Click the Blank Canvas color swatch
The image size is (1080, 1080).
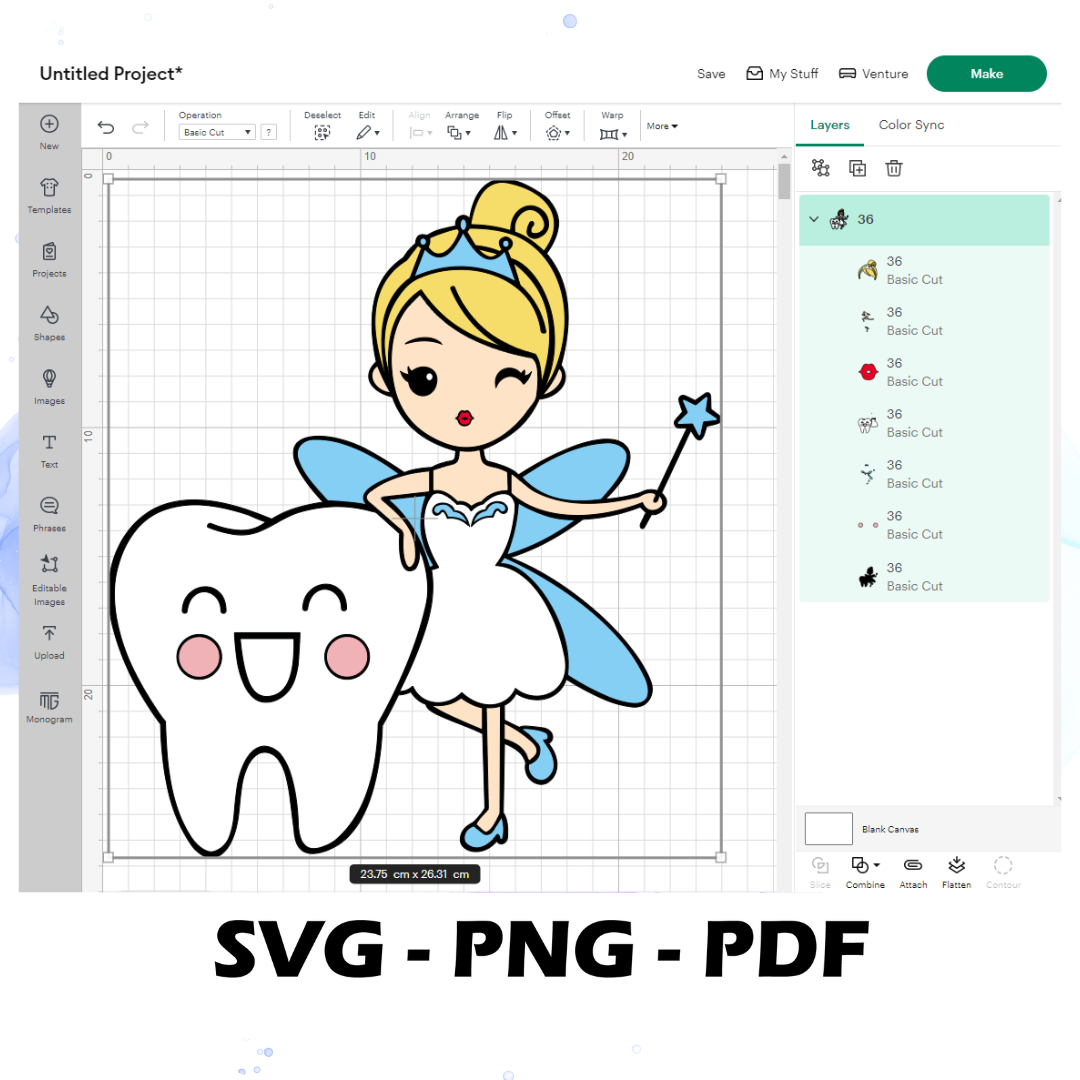point(829,829)
